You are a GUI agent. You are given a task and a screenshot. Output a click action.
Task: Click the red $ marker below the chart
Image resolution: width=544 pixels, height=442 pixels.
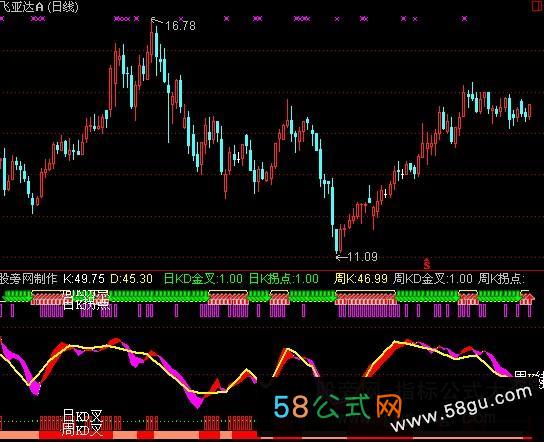point(427,264)
